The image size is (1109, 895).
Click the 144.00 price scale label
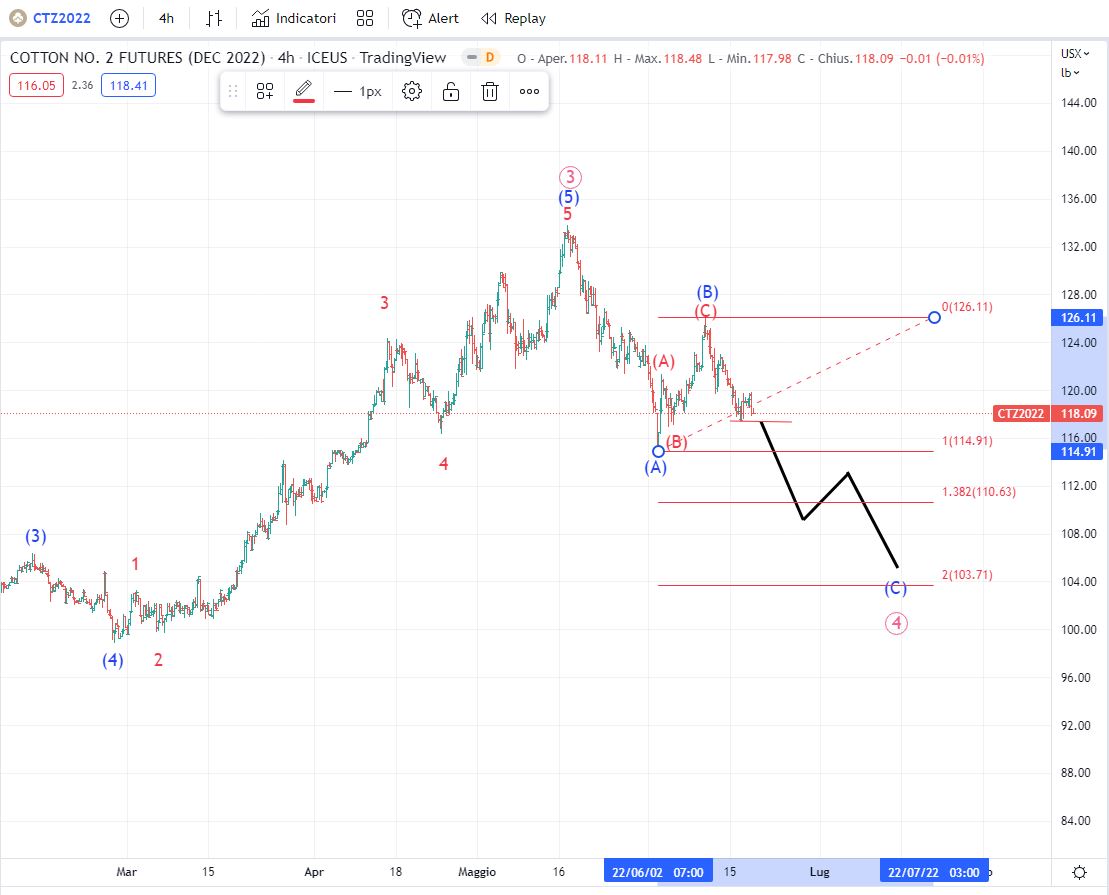click(x=1079, y=103)
